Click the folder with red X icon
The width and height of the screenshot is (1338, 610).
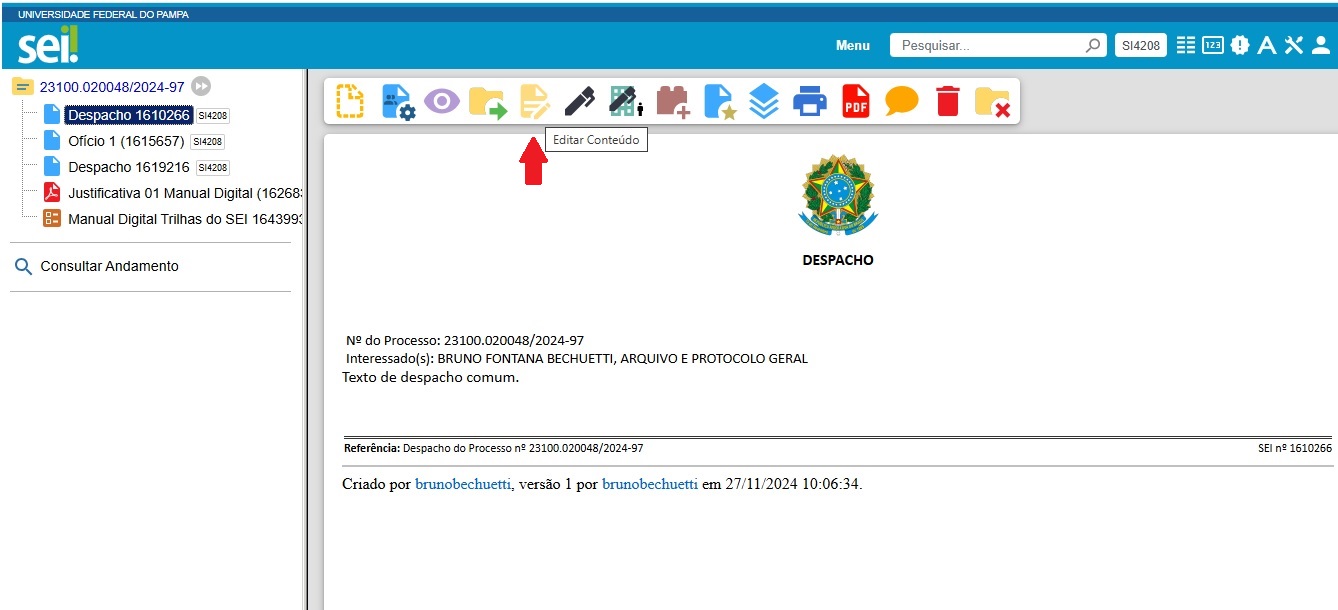point(992,102)
